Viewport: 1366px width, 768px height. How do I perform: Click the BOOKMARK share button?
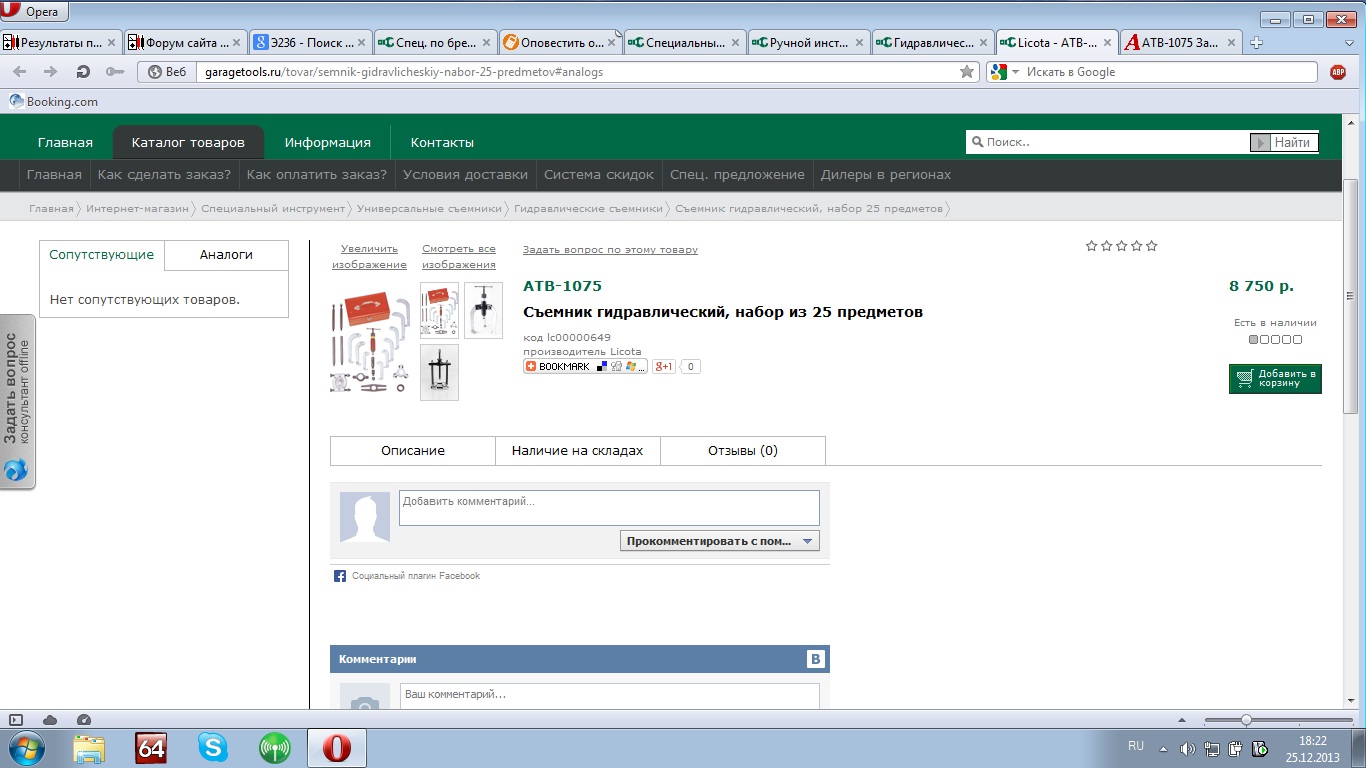click(585, 367)
